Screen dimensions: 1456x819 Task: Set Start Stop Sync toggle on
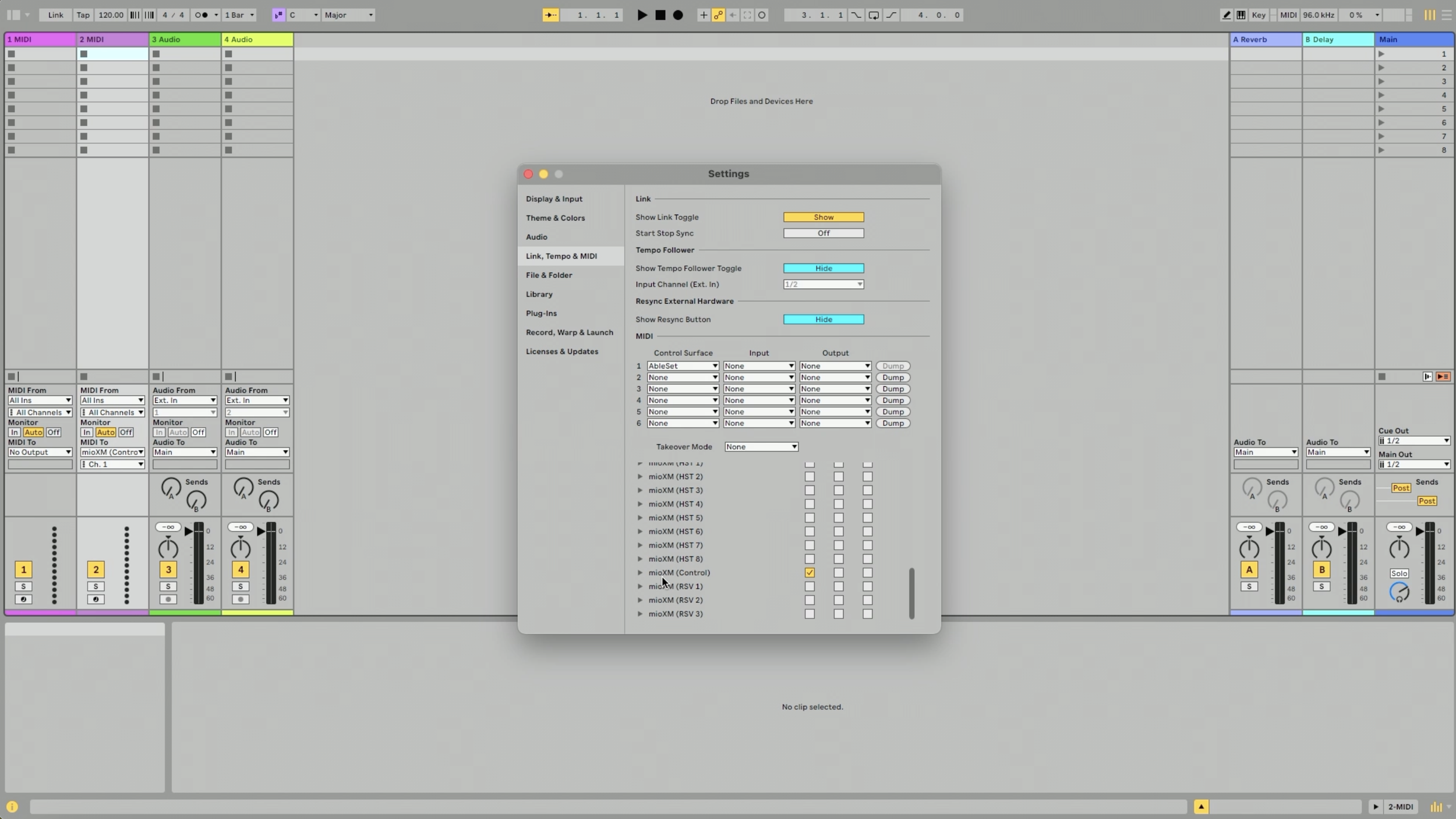pyautogui.click(x=823, y=233)
